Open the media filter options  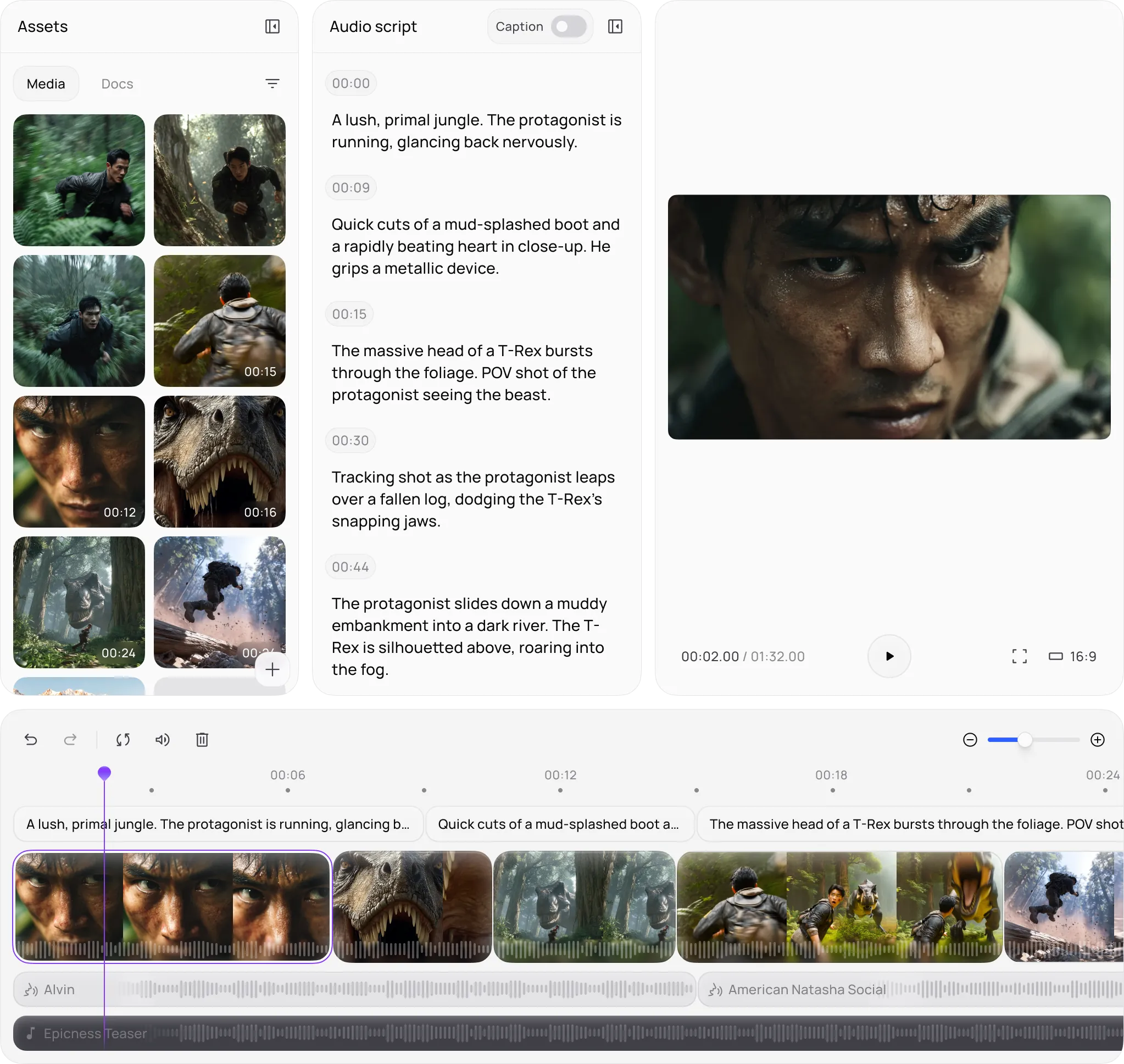tap(272, 84)
